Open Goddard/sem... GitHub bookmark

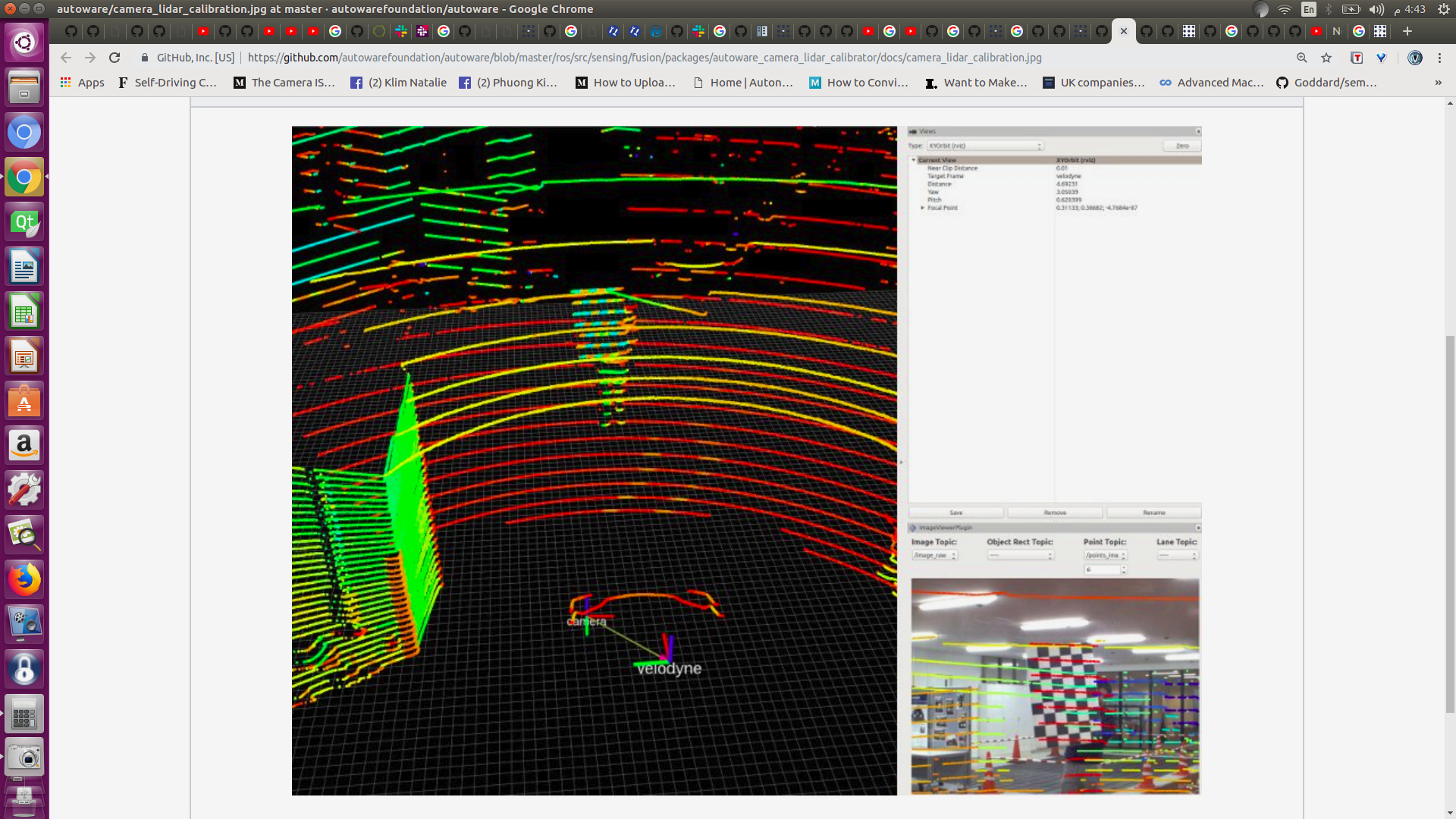point(1326,83)
